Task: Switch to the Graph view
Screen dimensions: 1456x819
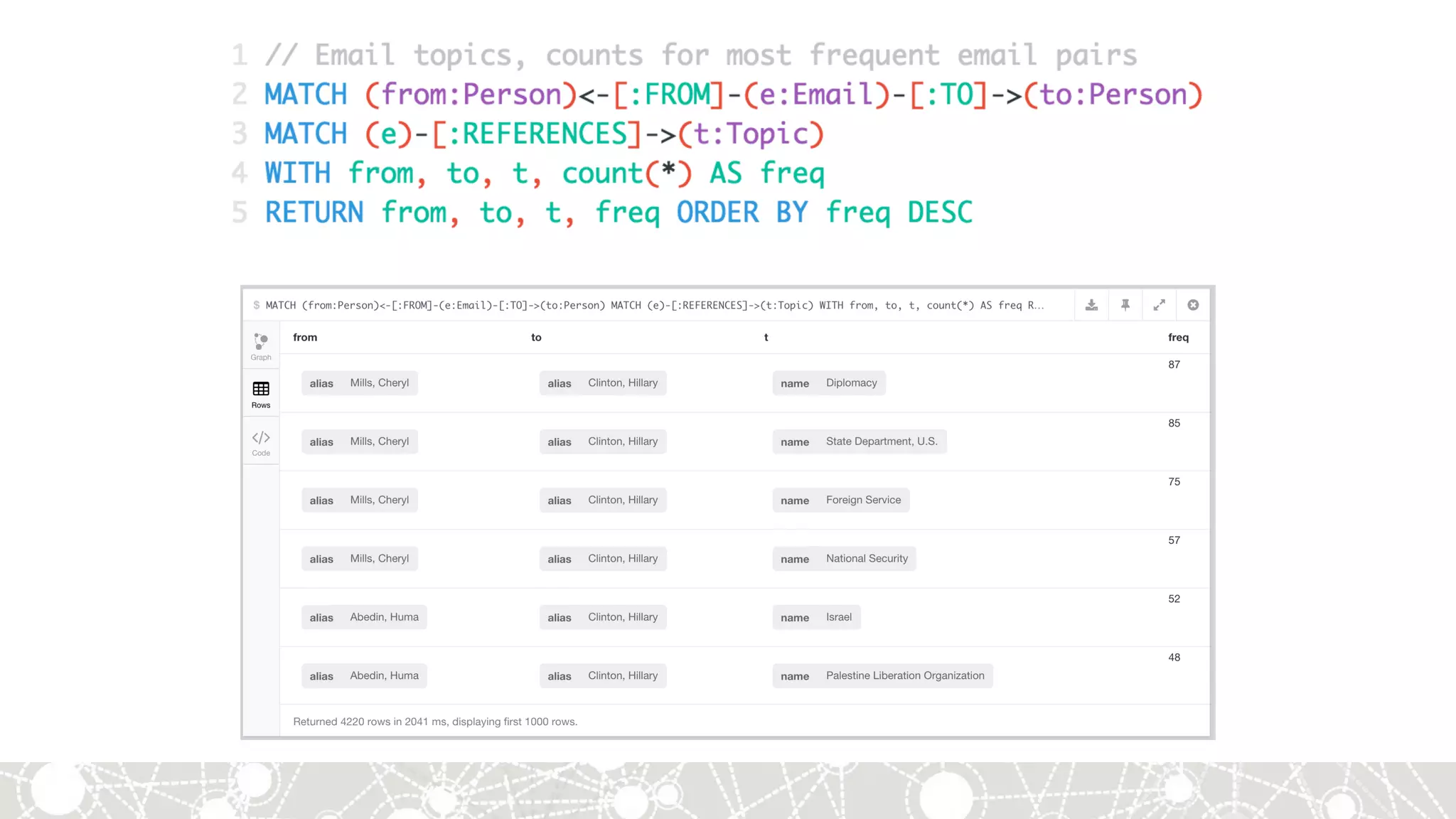Action: pyautogui.click(x=261, y=346)
